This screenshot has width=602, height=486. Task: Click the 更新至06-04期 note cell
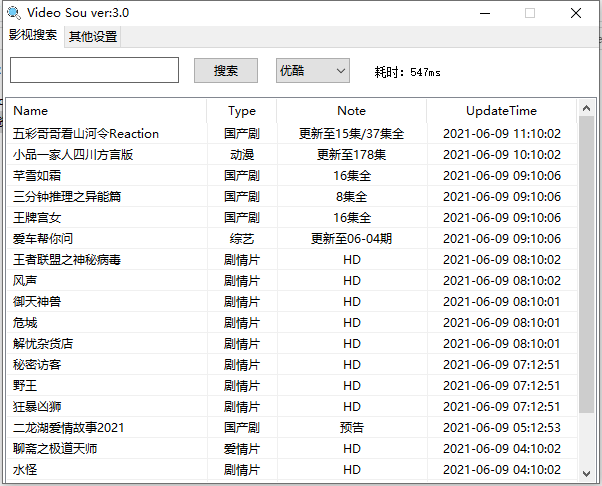pyautogui.click(x=352, y=239)
